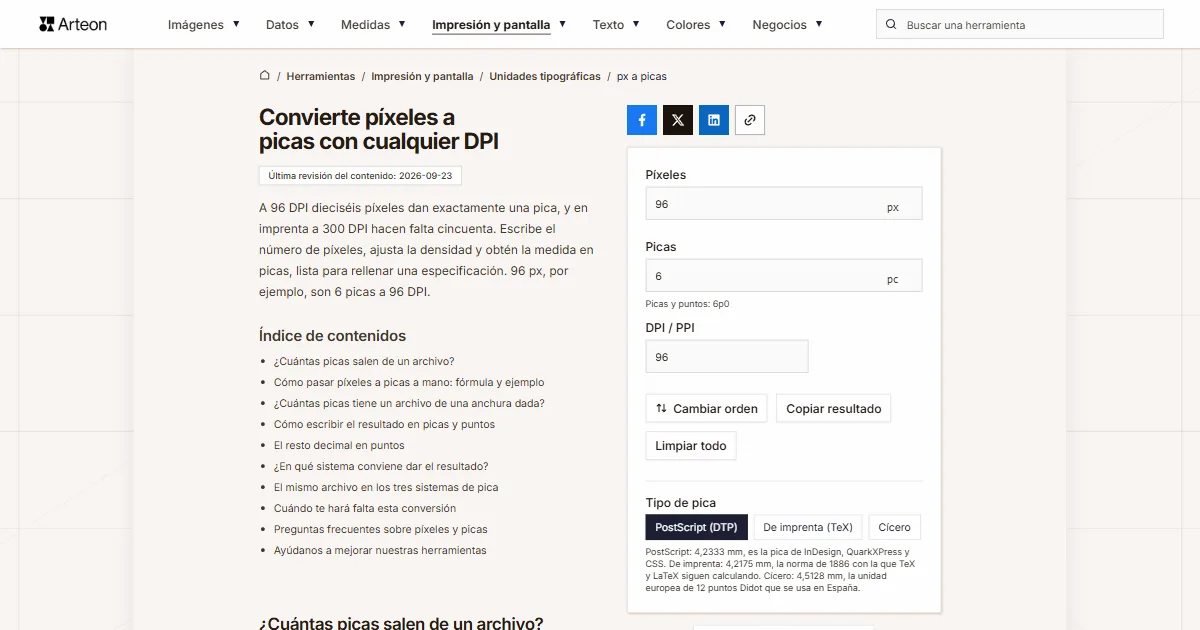1200x630 pixels.
Task: Select PostScript (DTP) pica type
Action: (x=696, y=527)
